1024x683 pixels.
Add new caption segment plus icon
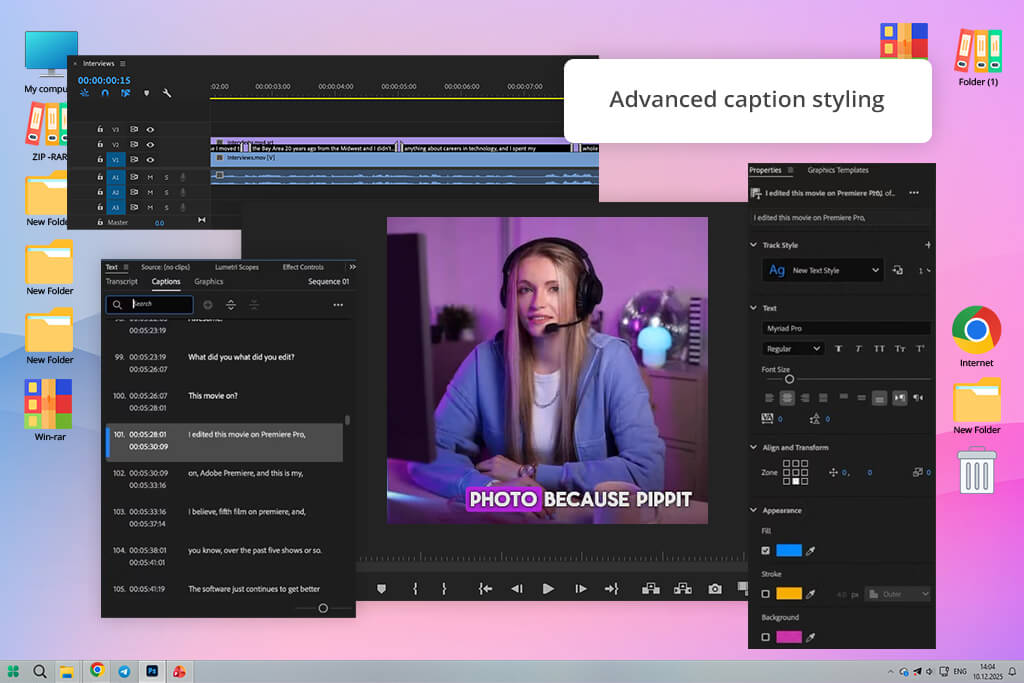208,304
